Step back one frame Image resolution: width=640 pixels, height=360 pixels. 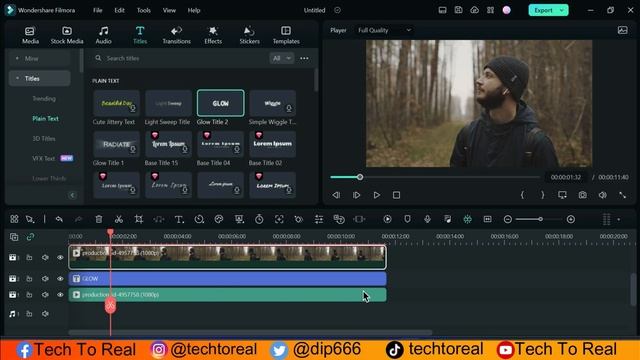pos(336,195)
